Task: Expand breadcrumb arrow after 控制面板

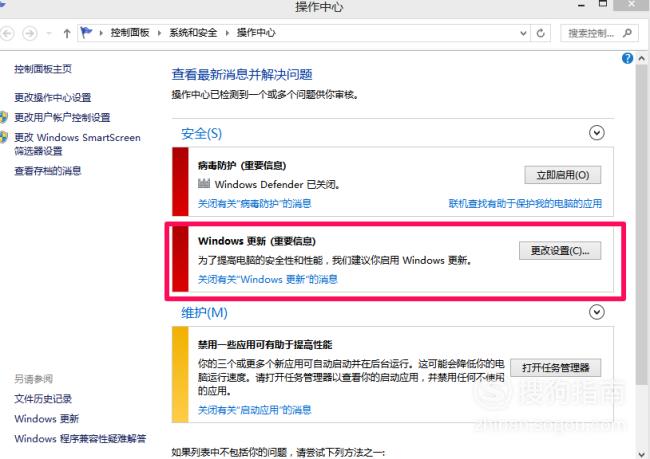Action: coord(159,33)
